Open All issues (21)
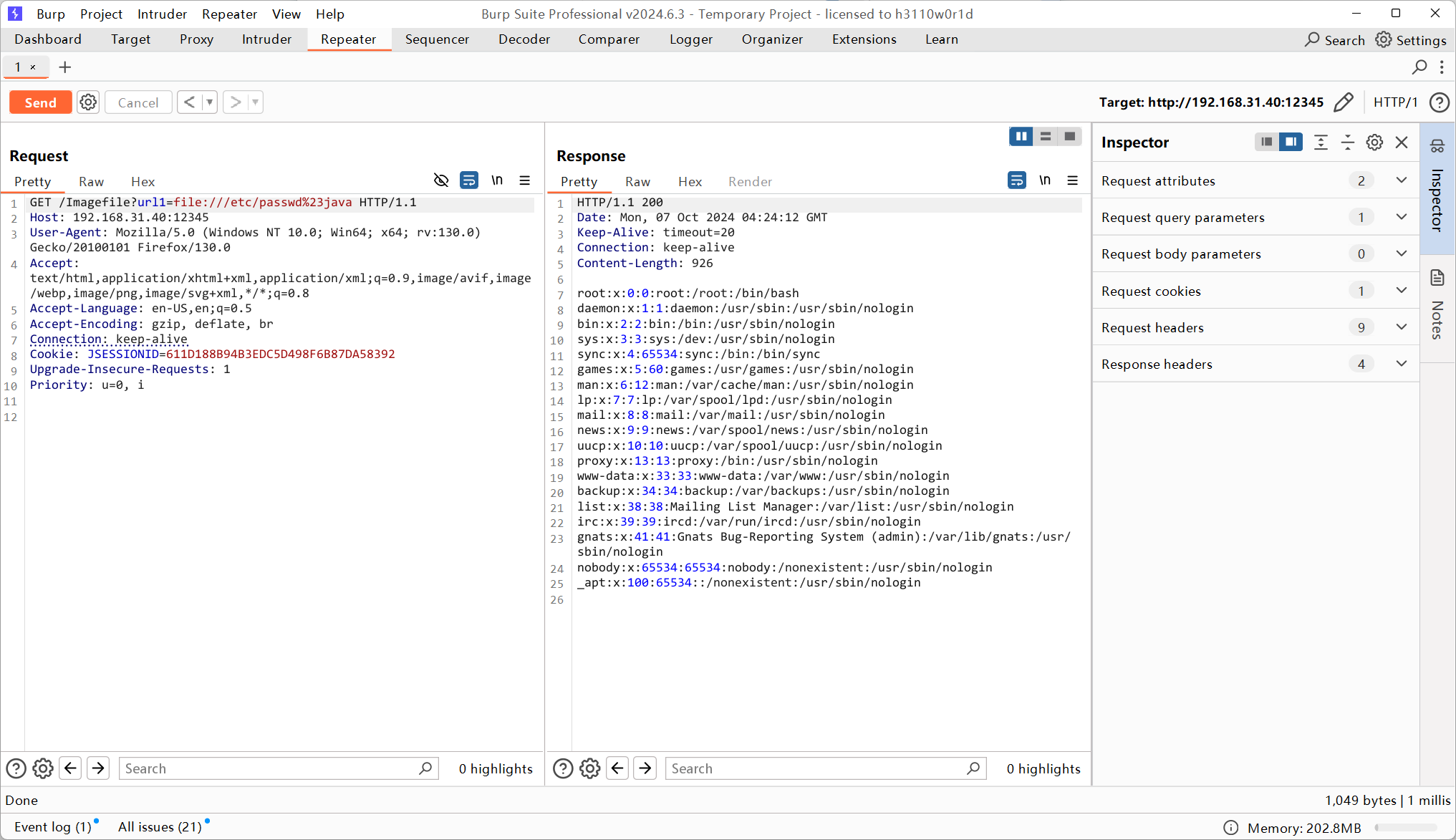Screen dimensions: 1456x840 click(160, 827)
